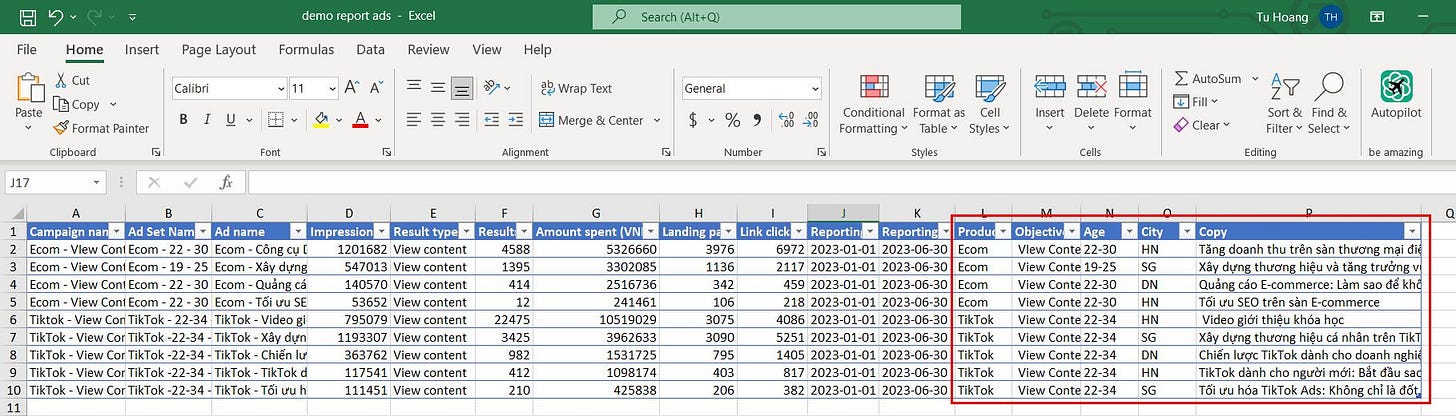
Task: Open the City column filter arrow
Action: click(x=1187, y=231)
